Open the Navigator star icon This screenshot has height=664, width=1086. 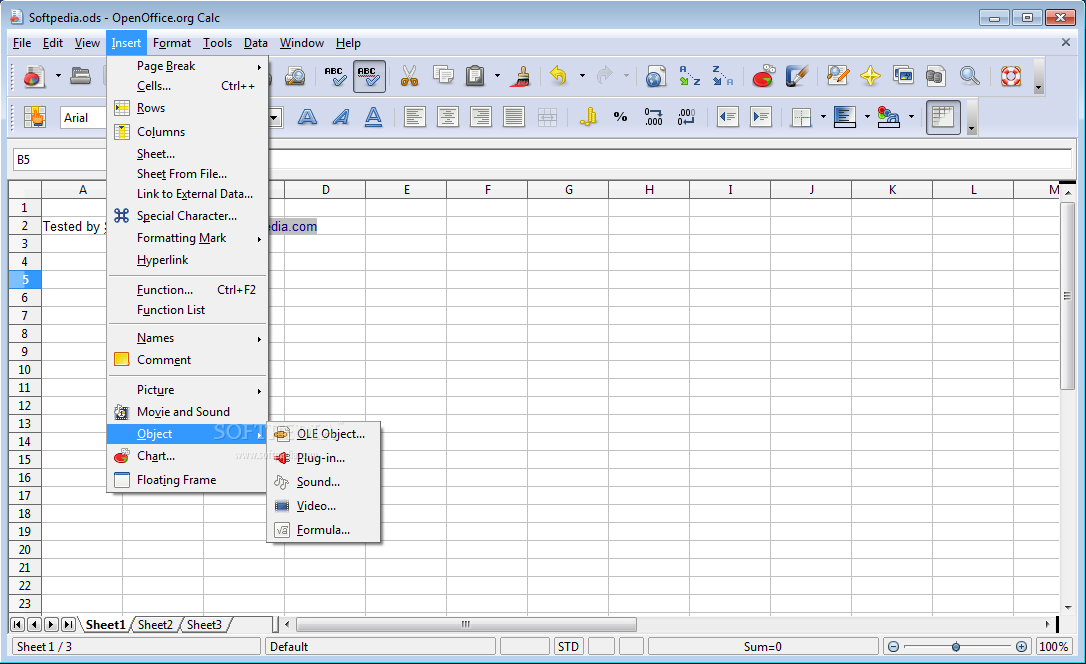(x=870, y=75)
